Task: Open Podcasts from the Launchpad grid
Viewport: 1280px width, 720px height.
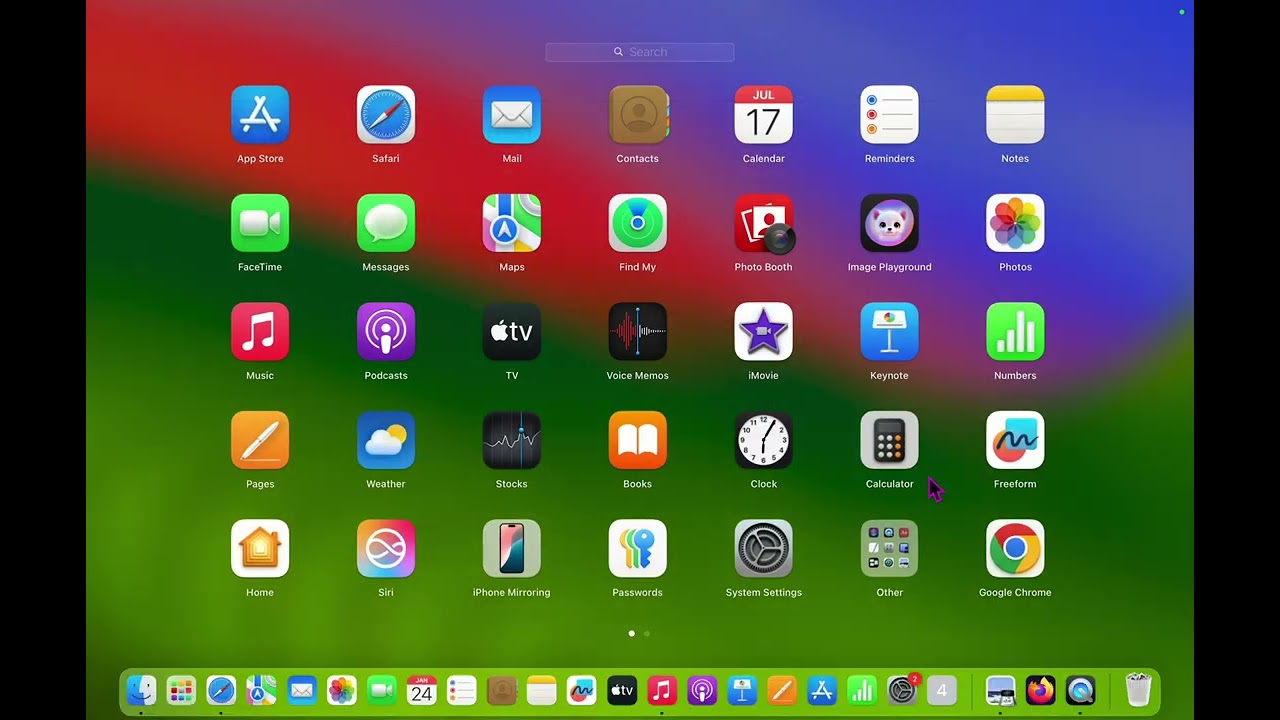Action: point(386,332)
